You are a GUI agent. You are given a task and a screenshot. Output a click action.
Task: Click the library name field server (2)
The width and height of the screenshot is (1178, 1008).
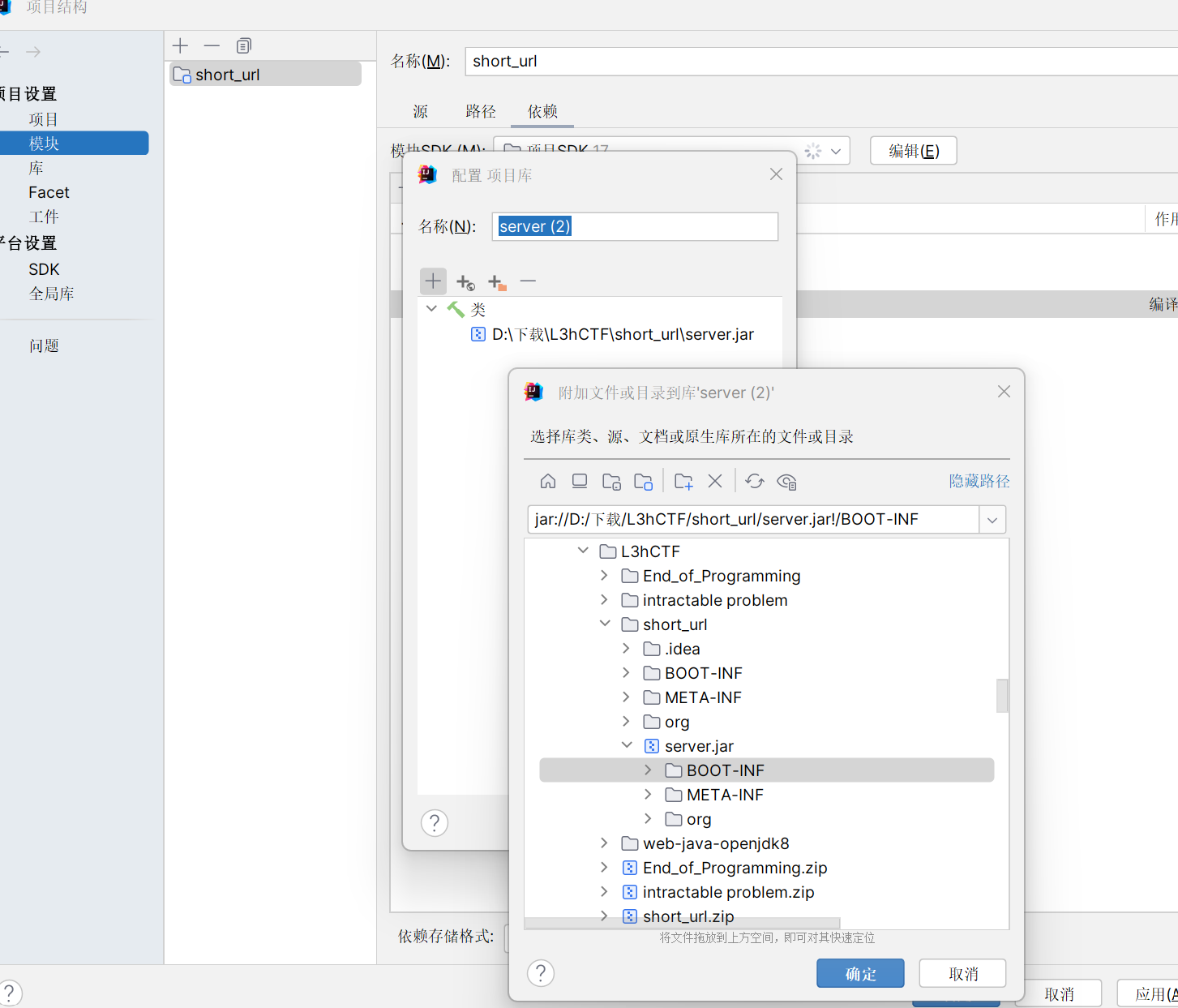pyautogui.click(x=635, y=226)
